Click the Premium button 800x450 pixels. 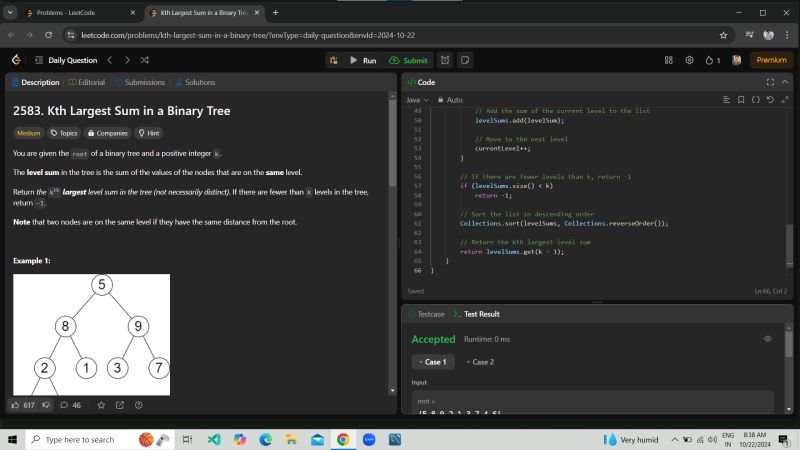pyautogui.click(x=771, y=60)
